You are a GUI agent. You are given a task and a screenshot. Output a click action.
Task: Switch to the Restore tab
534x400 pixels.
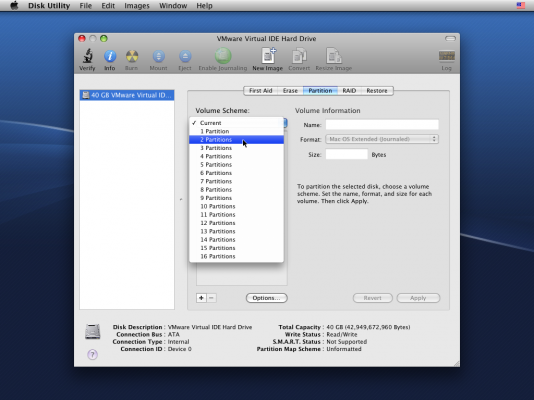point(377,91)
